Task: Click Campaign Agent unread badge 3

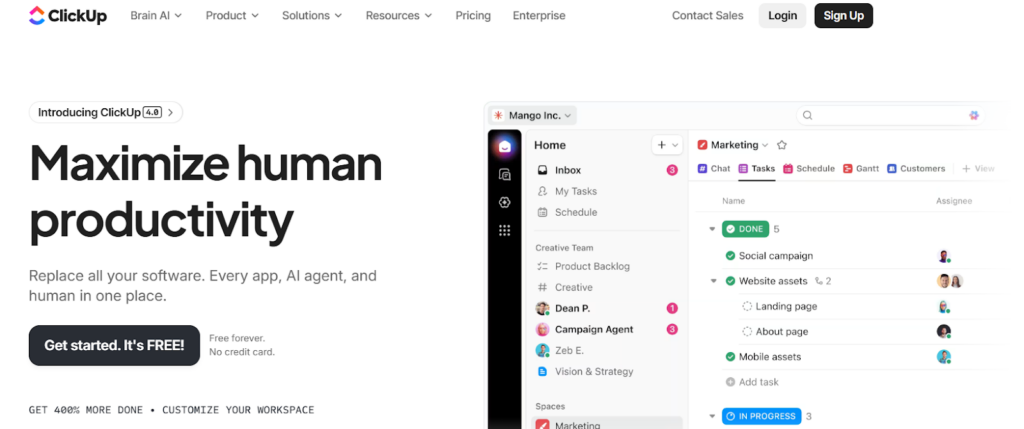Action: tap(672, 330)
